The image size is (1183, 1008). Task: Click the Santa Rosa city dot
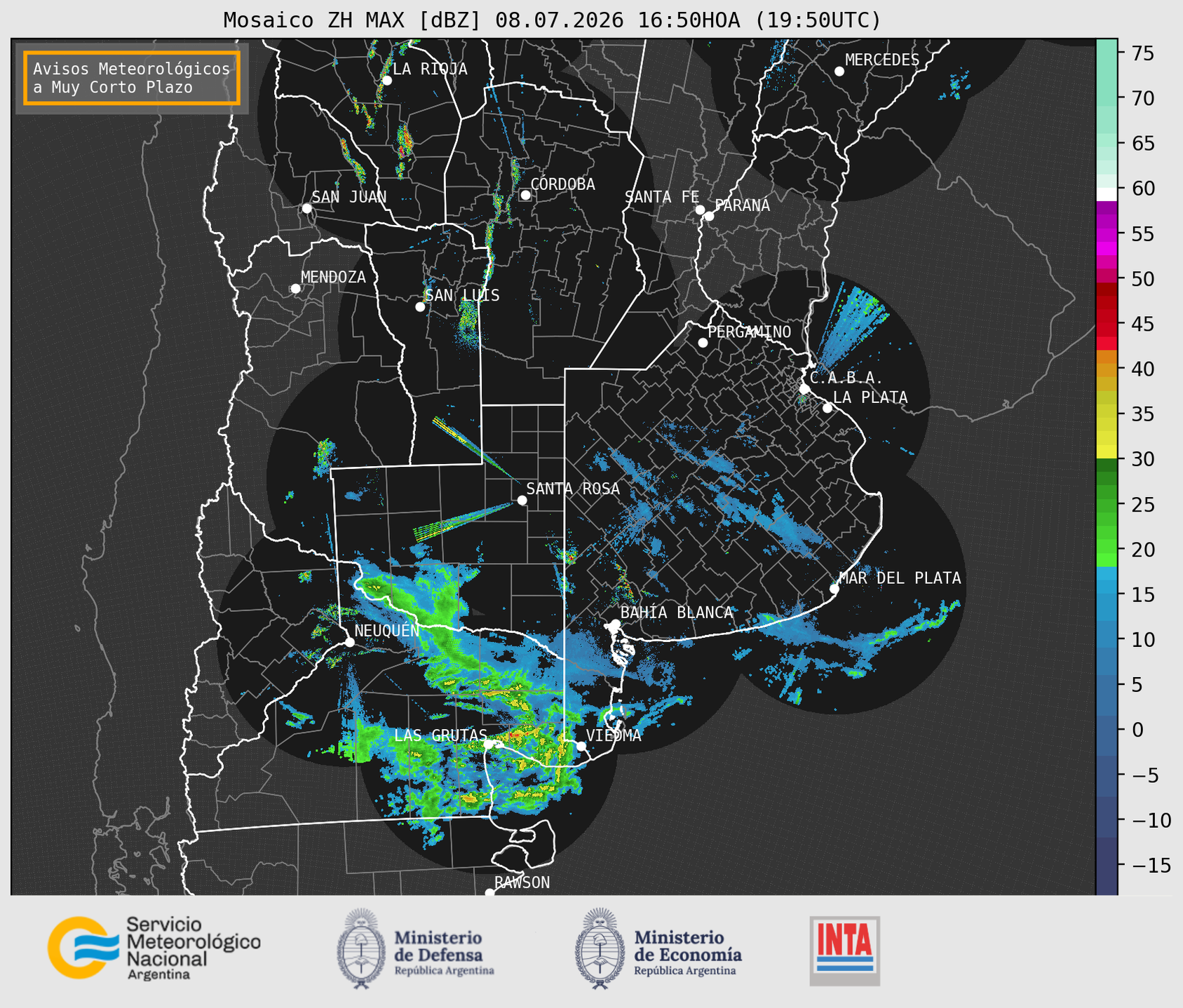[x=522, y=500]
